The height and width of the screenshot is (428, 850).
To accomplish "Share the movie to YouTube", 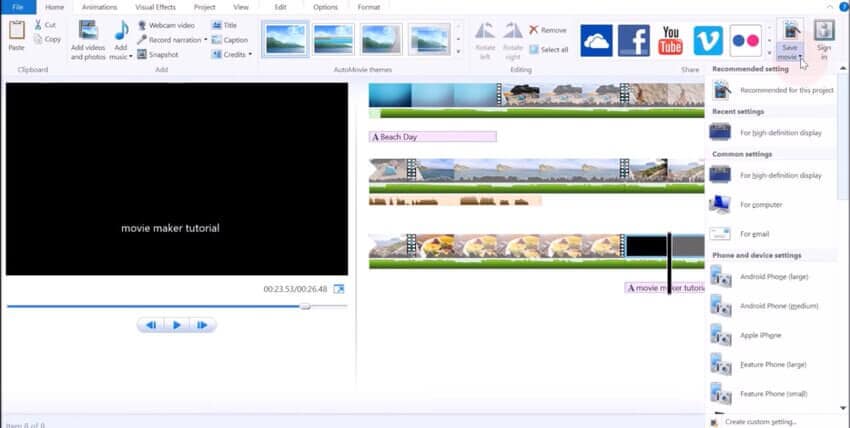I will (671, 41).
